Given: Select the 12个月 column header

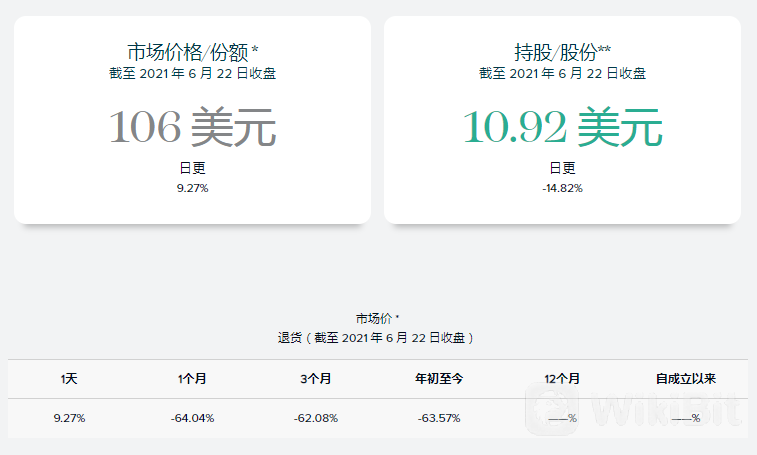Looking at the screenshot, I should click(x=562, y=379).
